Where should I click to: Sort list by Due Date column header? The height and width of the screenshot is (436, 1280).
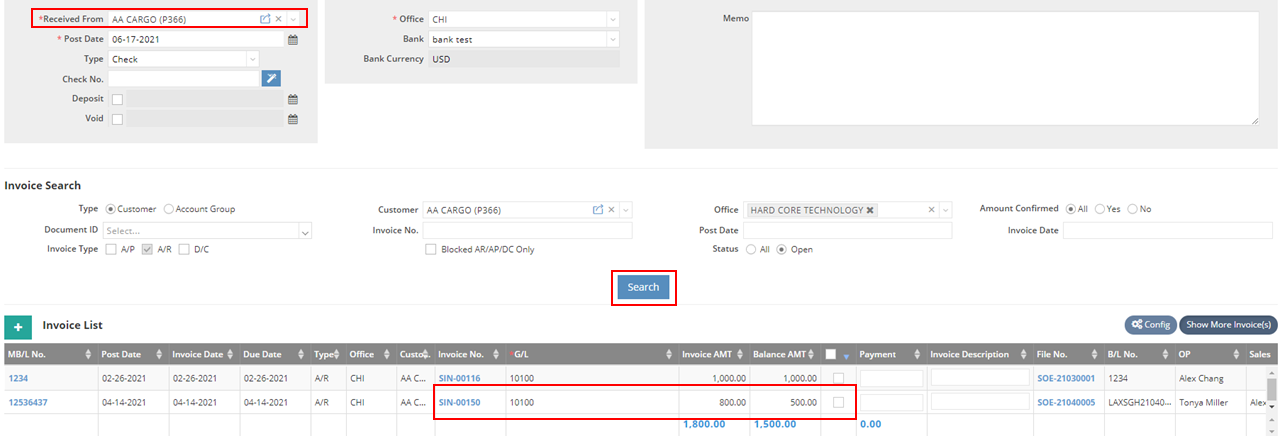coord(266,355)
